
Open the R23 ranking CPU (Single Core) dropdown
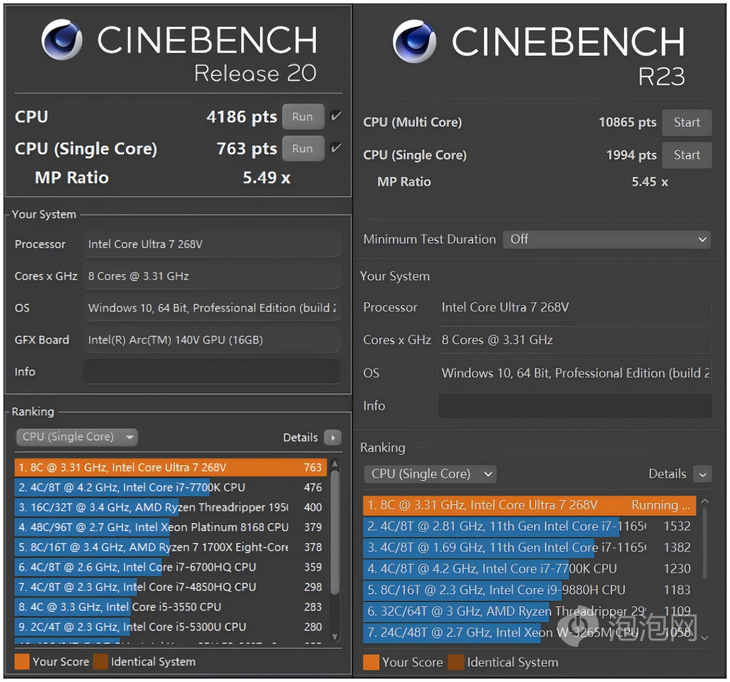pyautogui.click(x=431, y=474)
